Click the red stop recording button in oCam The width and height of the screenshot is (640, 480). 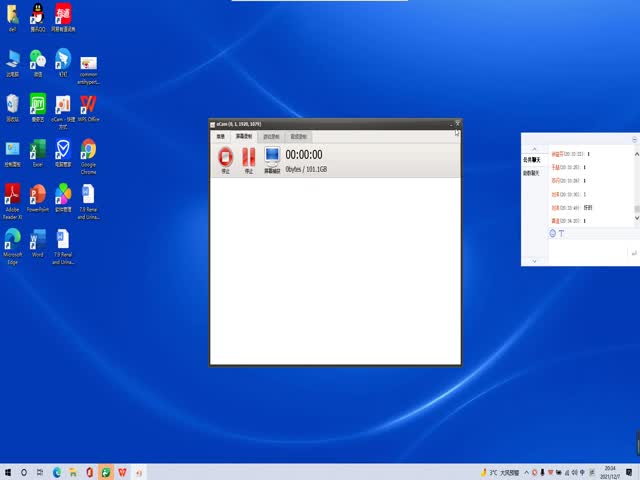(225, 157)
